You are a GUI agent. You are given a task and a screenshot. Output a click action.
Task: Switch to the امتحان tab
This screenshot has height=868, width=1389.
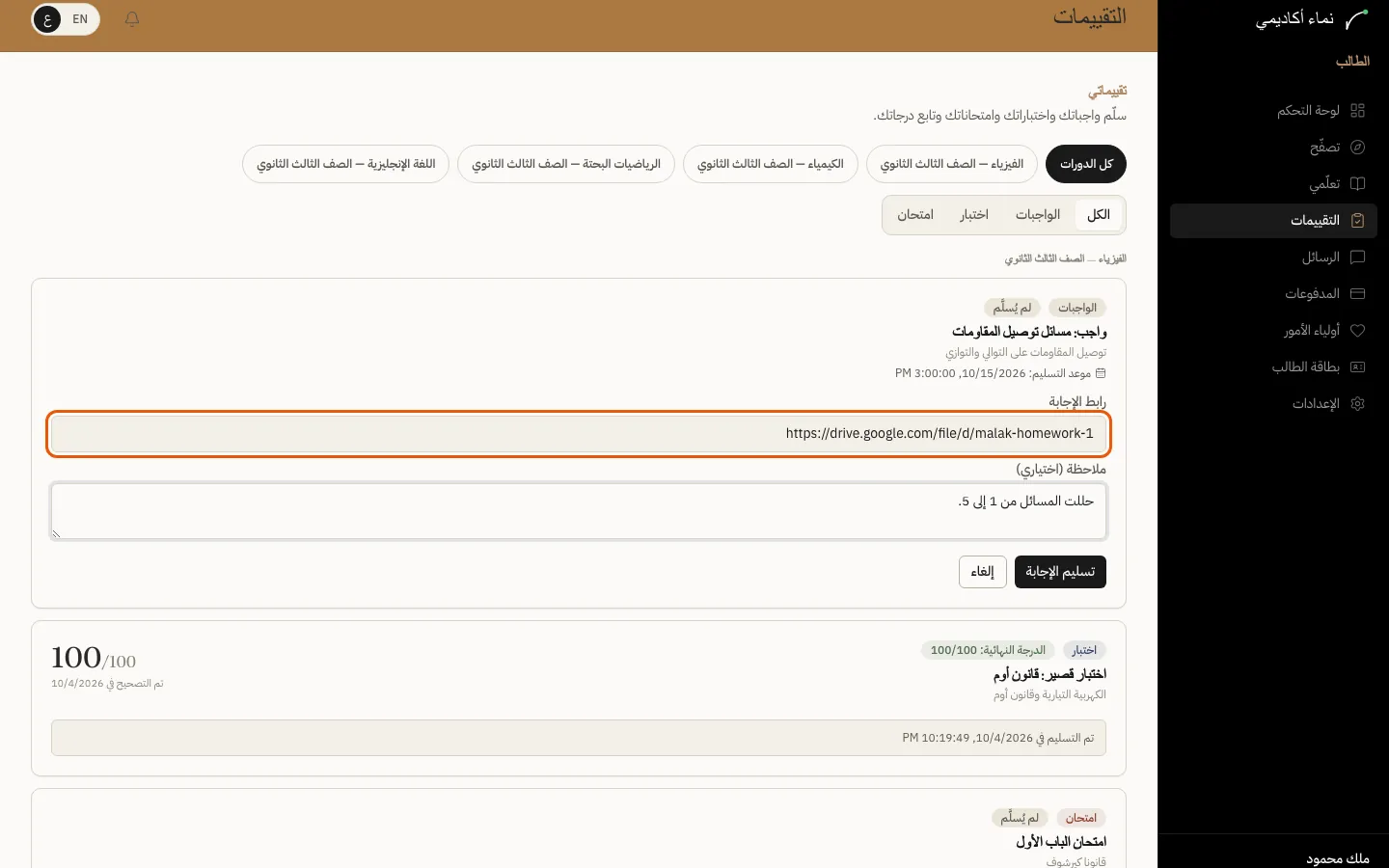point(915,215)
